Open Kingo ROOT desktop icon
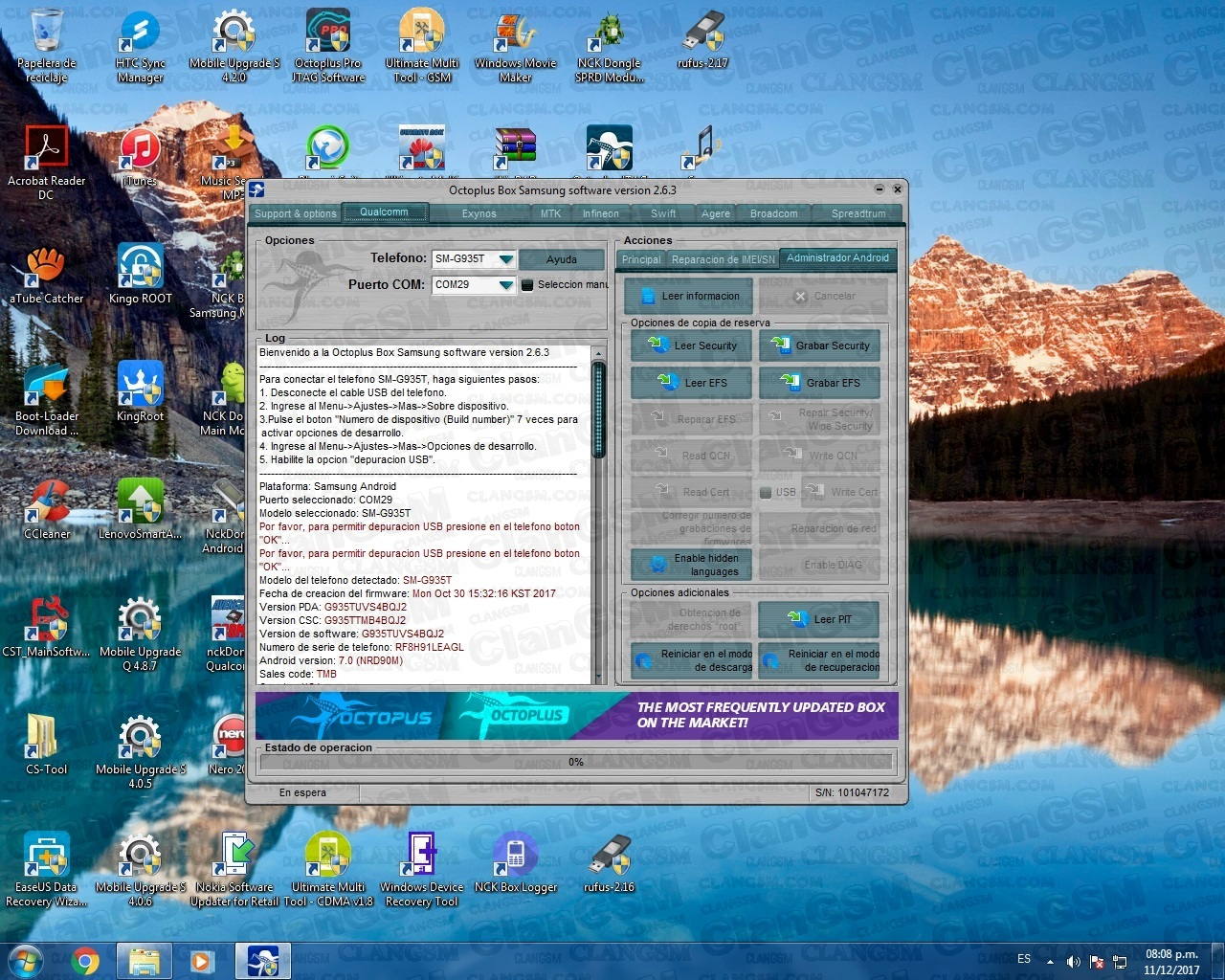The height and width of the screenshot is (980, 1225). tap(141, 274)
